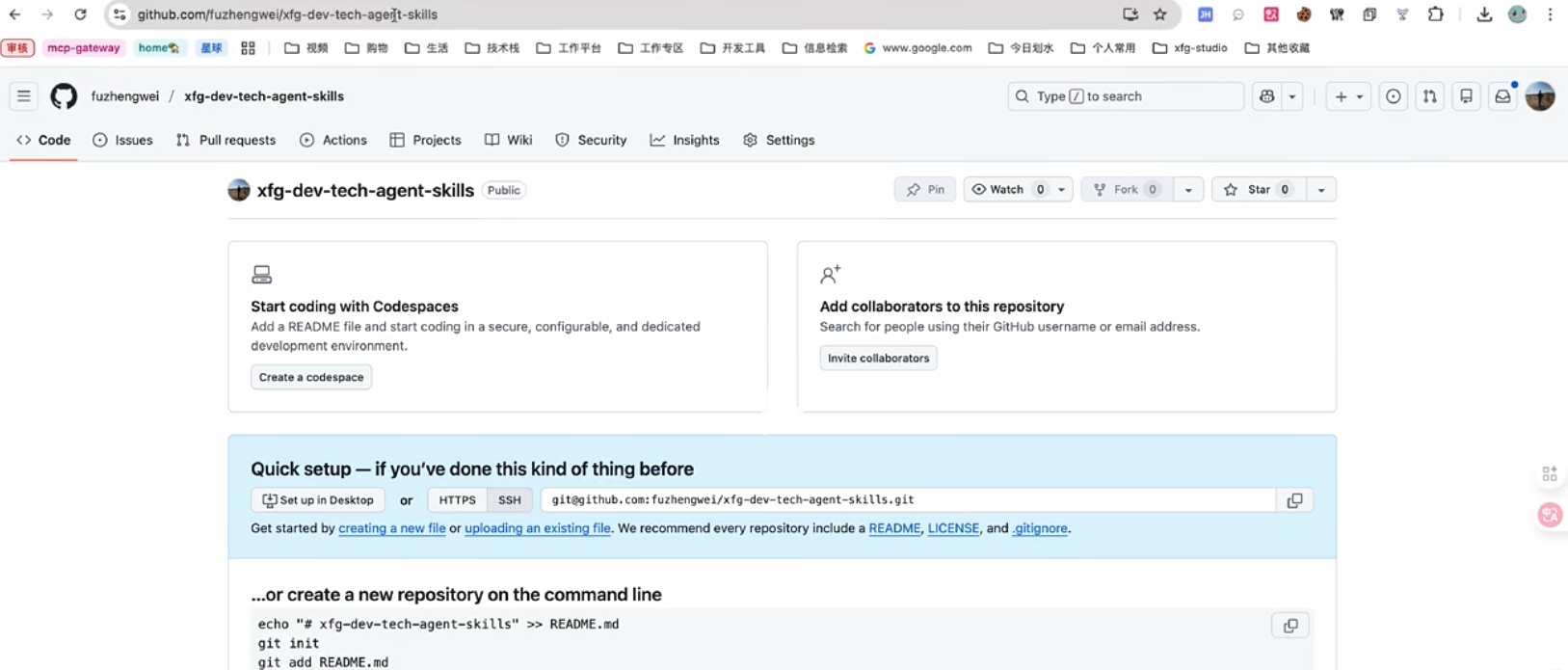Expand the Star lists dropdown arrow

tap(1321, 190)
